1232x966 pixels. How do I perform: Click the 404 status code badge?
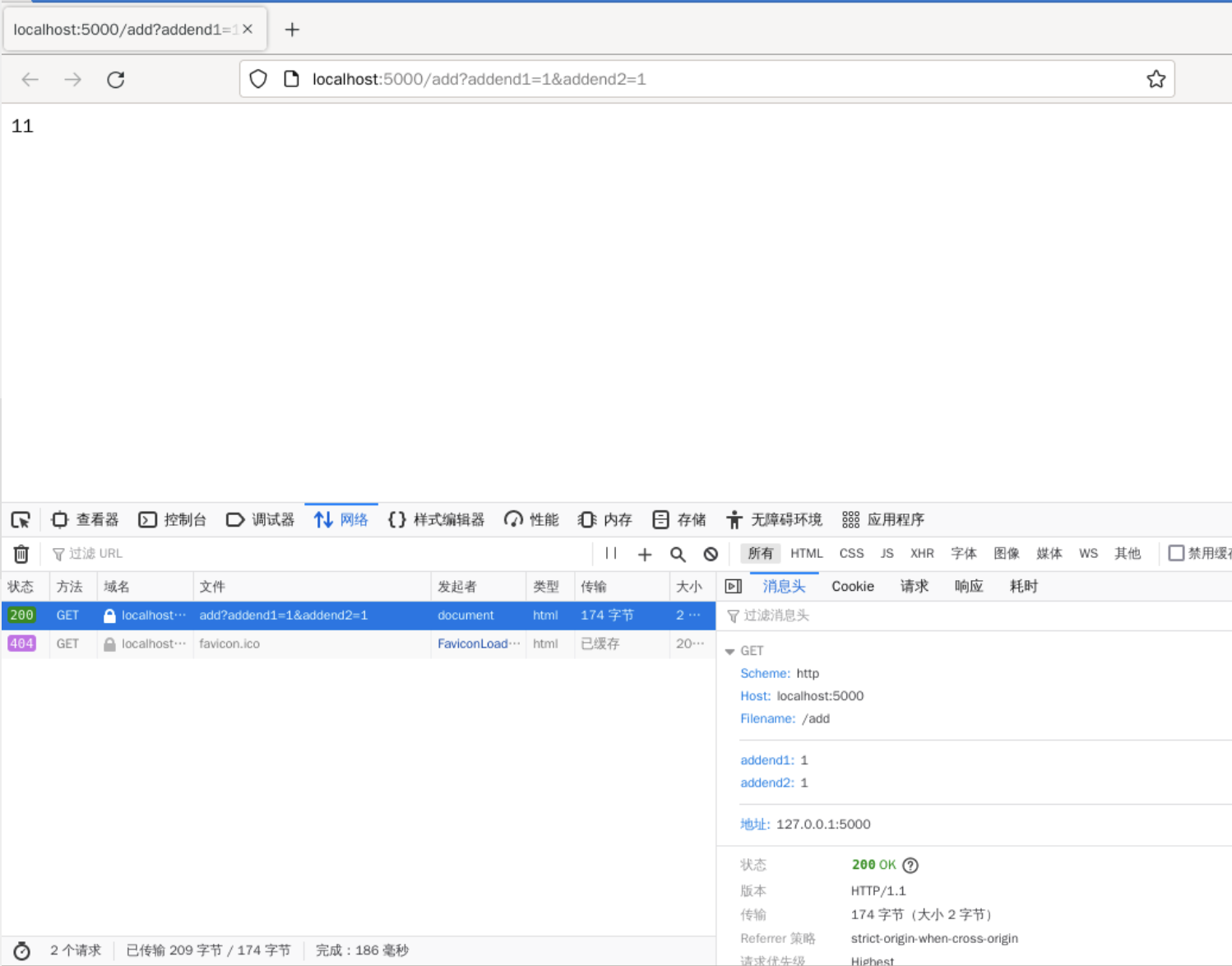pyautogui.click(x=21, y=643)
